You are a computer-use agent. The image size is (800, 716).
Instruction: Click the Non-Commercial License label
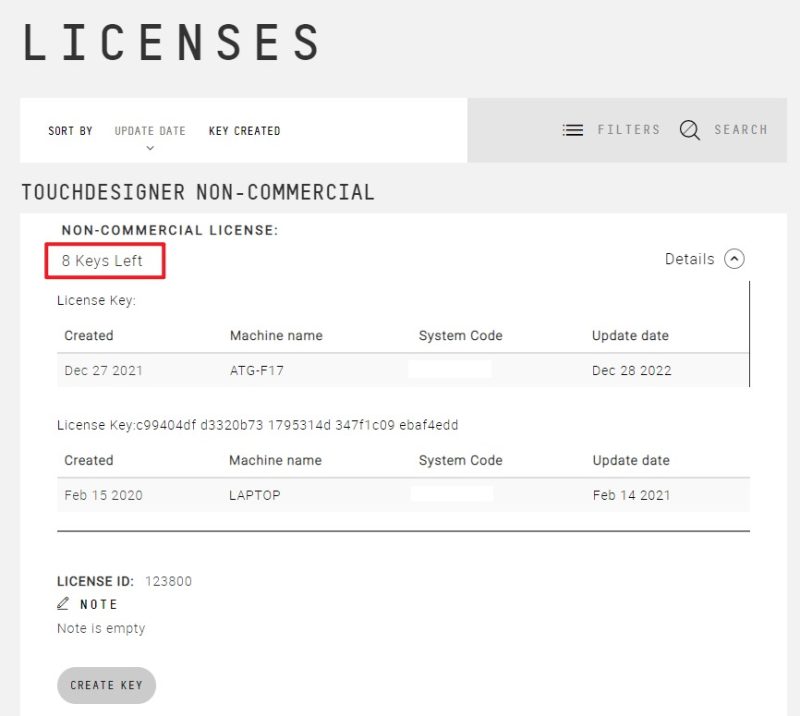[x=170, y=230]
